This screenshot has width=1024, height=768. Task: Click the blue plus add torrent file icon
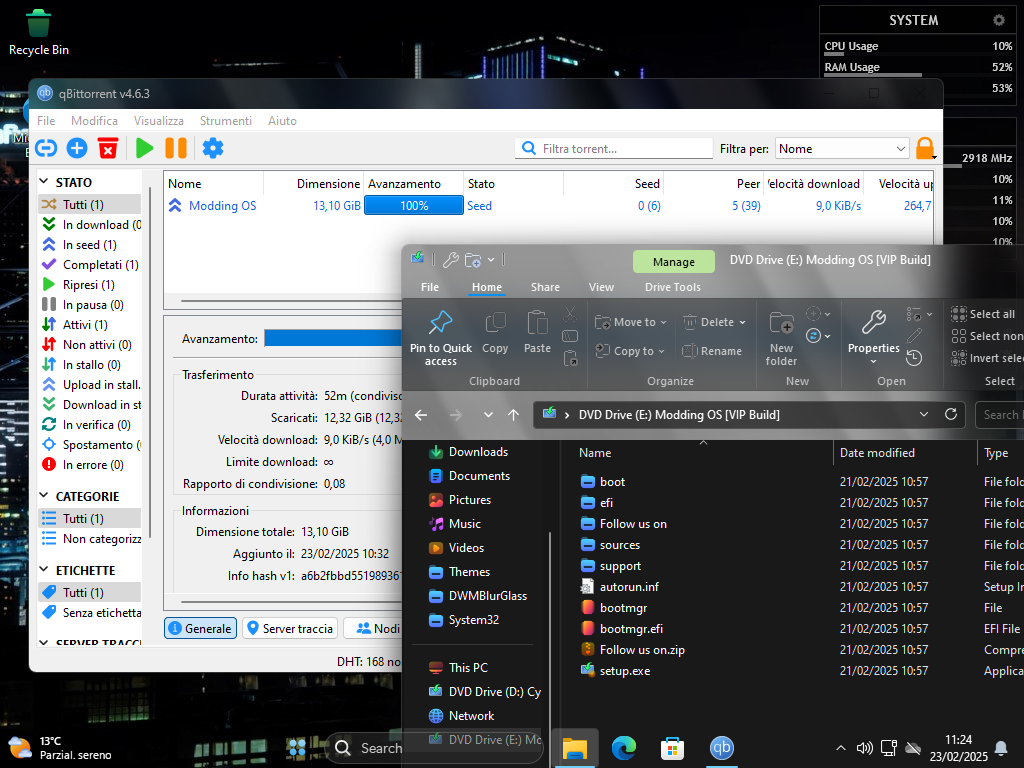pos(77,148)
